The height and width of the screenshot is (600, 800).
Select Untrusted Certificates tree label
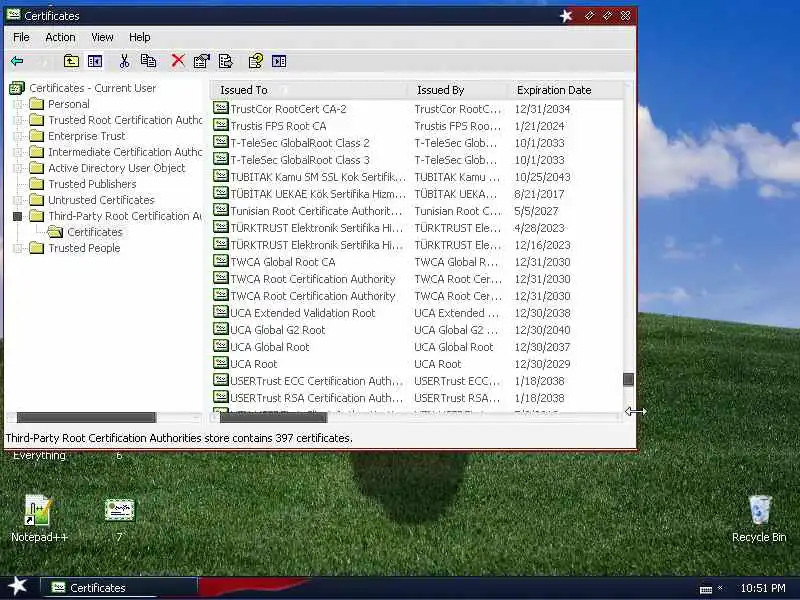tap(101, 200)
